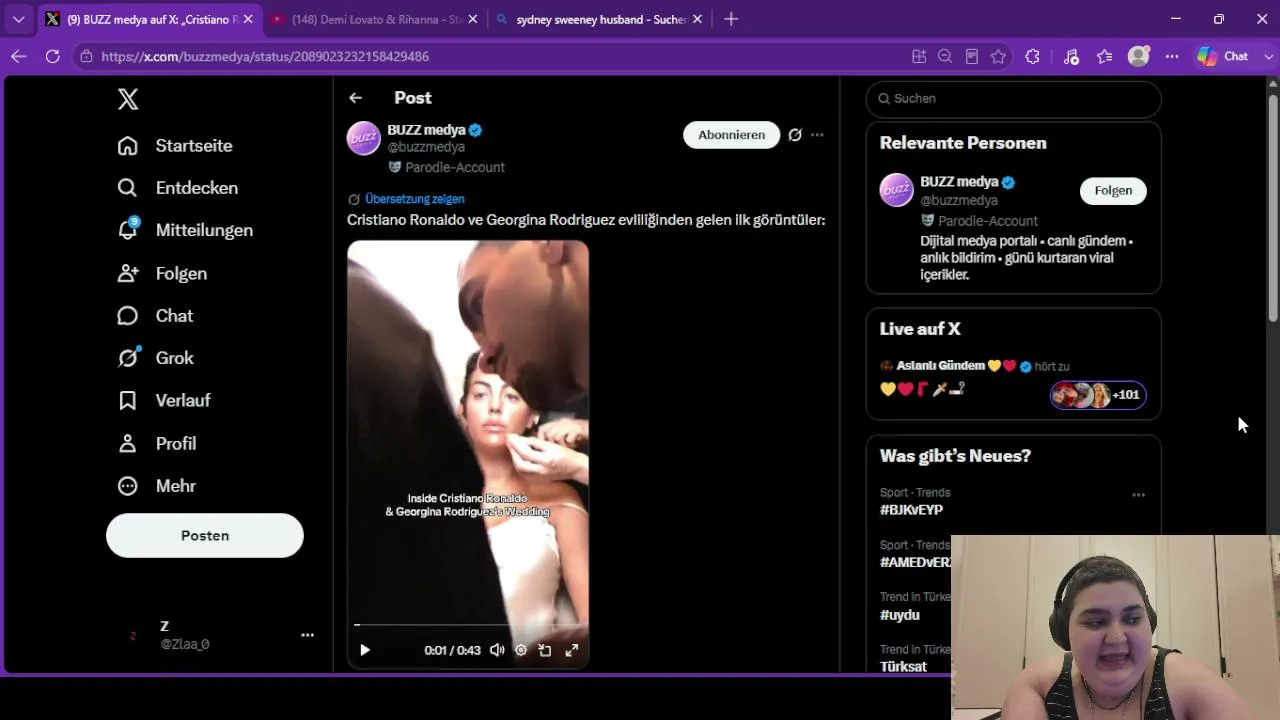Click the zoom out magnifier icon
Image resolution: width=1280 pixels, height=720 pixels.
pyautogui.click(x=945, y=57)
